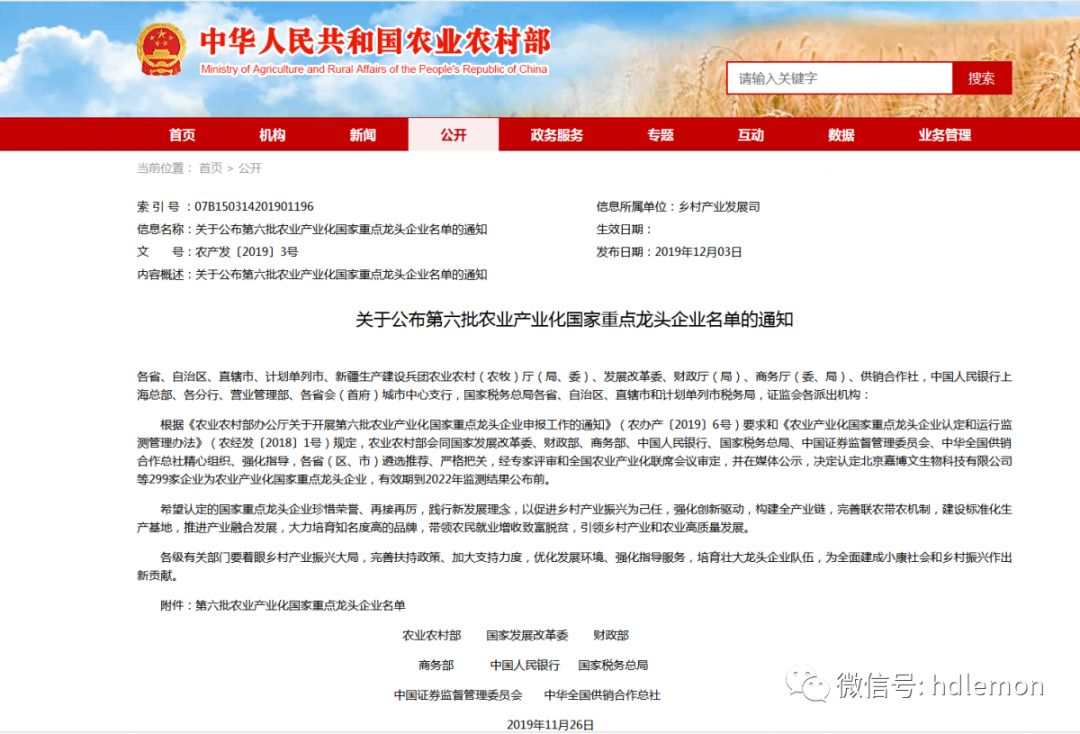
Task: Click the 生效日期 label
Action: [623, 229]
